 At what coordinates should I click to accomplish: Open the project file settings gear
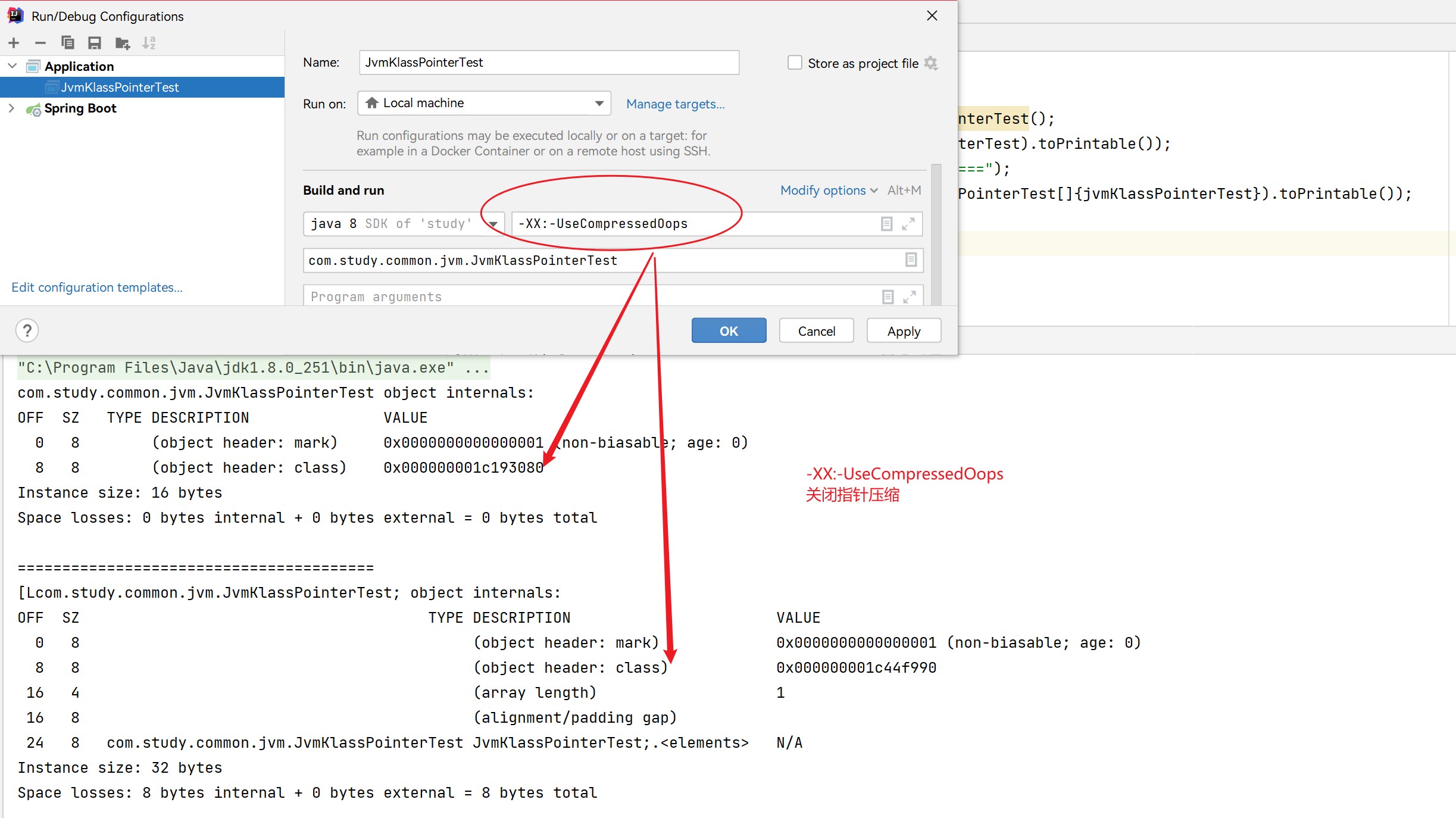[x=931, y=63]
